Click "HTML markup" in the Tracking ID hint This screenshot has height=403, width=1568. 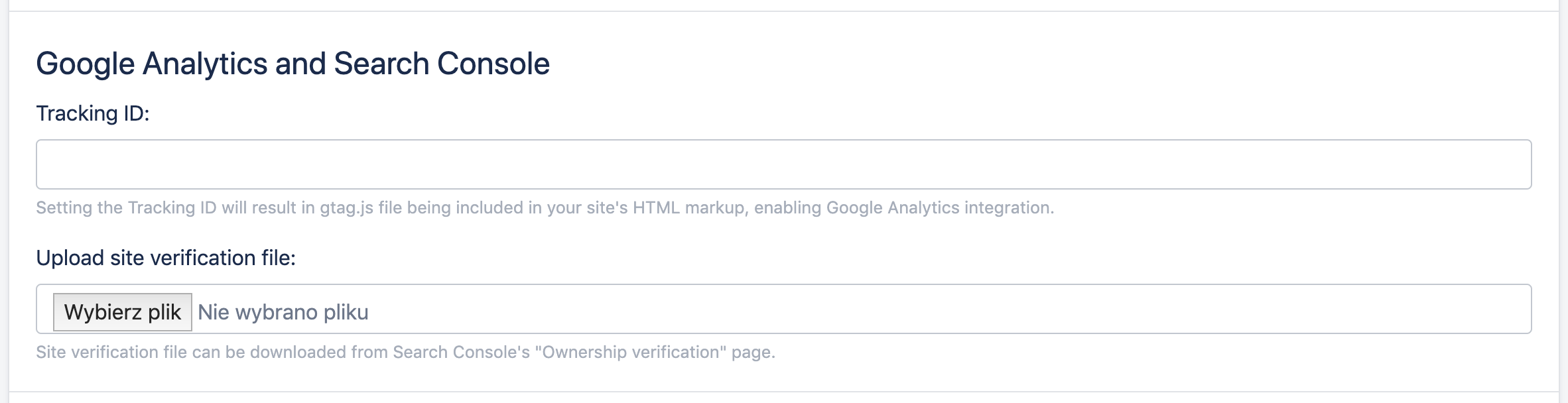(x=689, y=208)
